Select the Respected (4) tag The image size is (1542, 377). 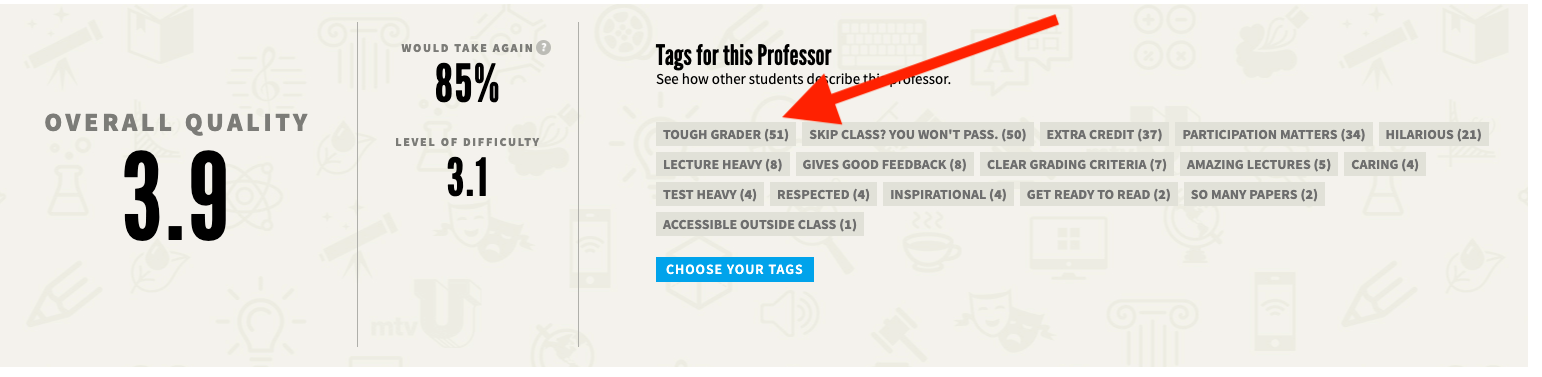tap(824, 194)
